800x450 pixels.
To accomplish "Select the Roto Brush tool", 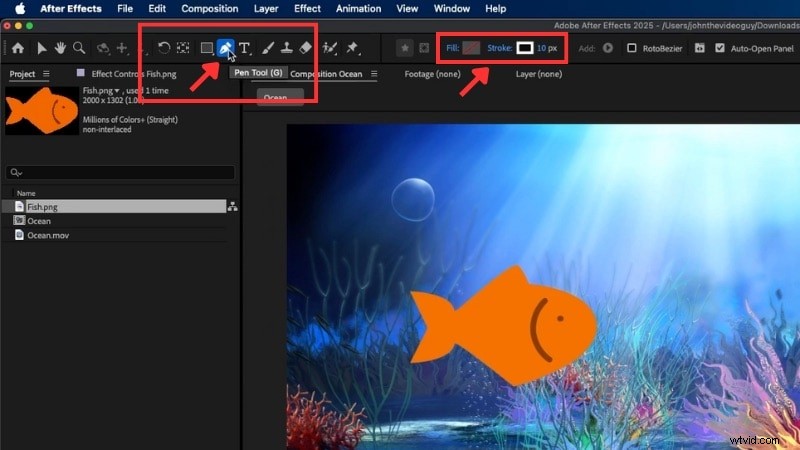I will point(330,48).
